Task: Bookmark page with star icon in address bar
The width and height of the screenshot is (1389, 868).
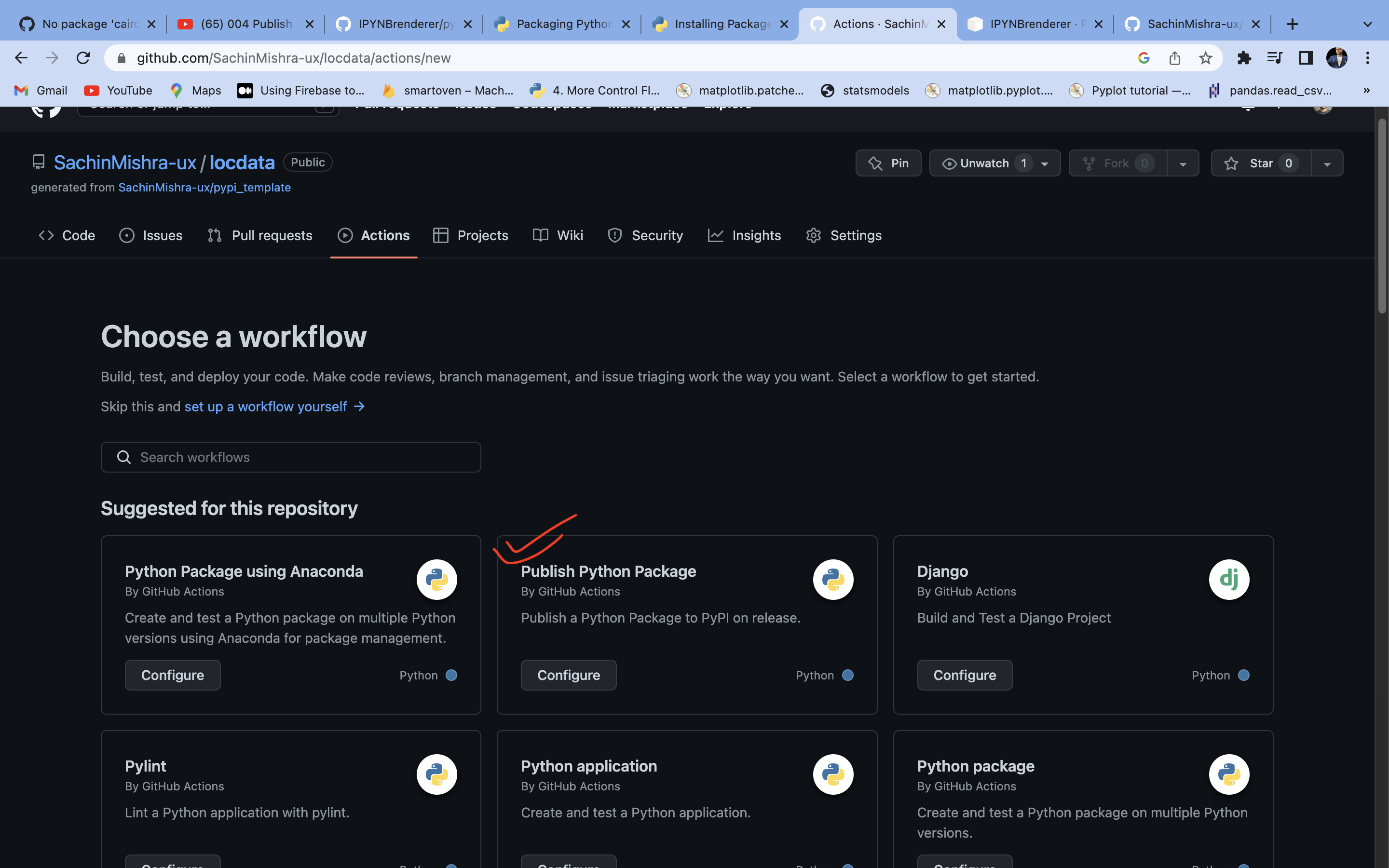Action: (1205, 58)
